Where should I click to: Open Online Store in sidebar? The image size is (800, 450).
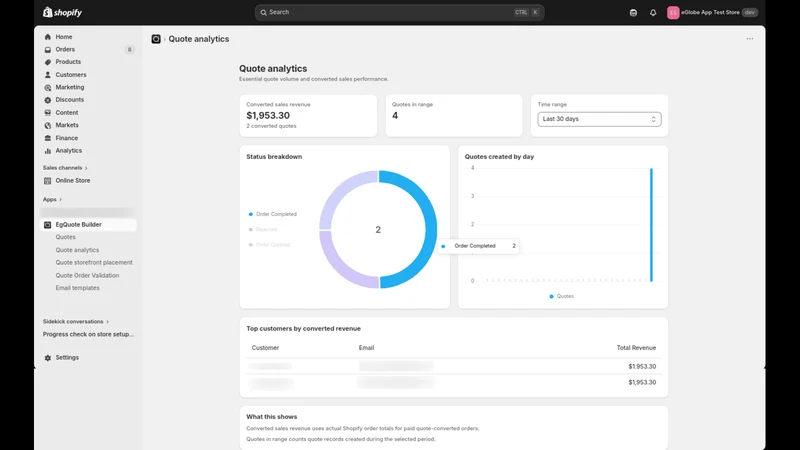coord(72,181)
